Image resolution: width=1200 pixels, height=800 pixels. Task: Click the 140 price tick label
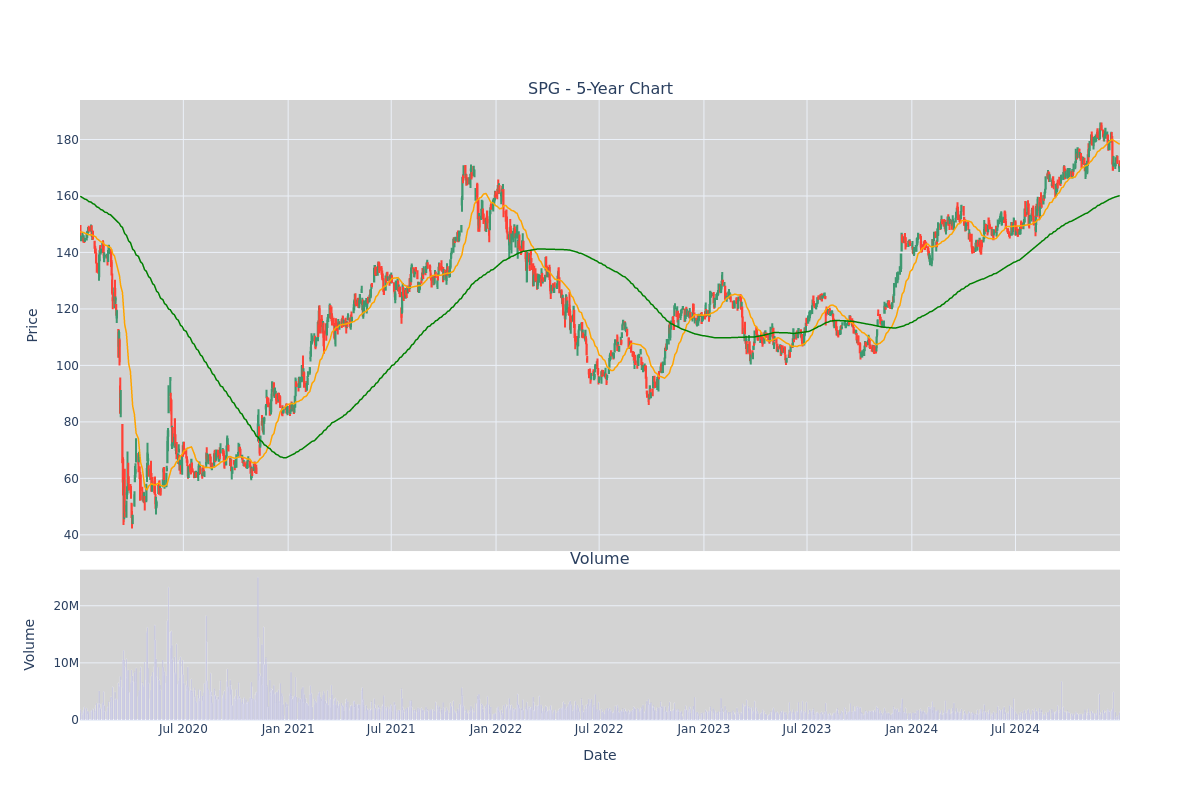click(x=67, y=253)
